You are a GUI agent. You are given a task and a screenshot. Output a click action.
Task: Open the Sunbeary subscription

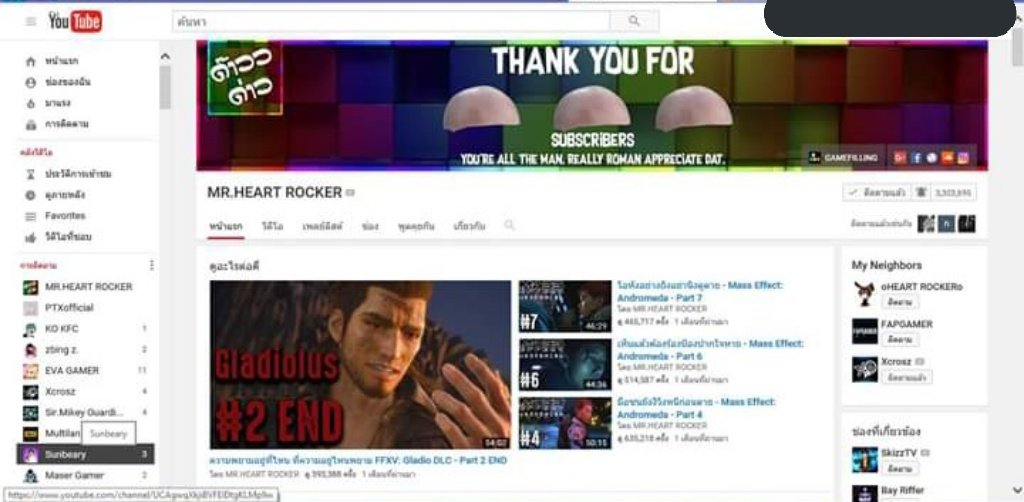pos(85,454)
